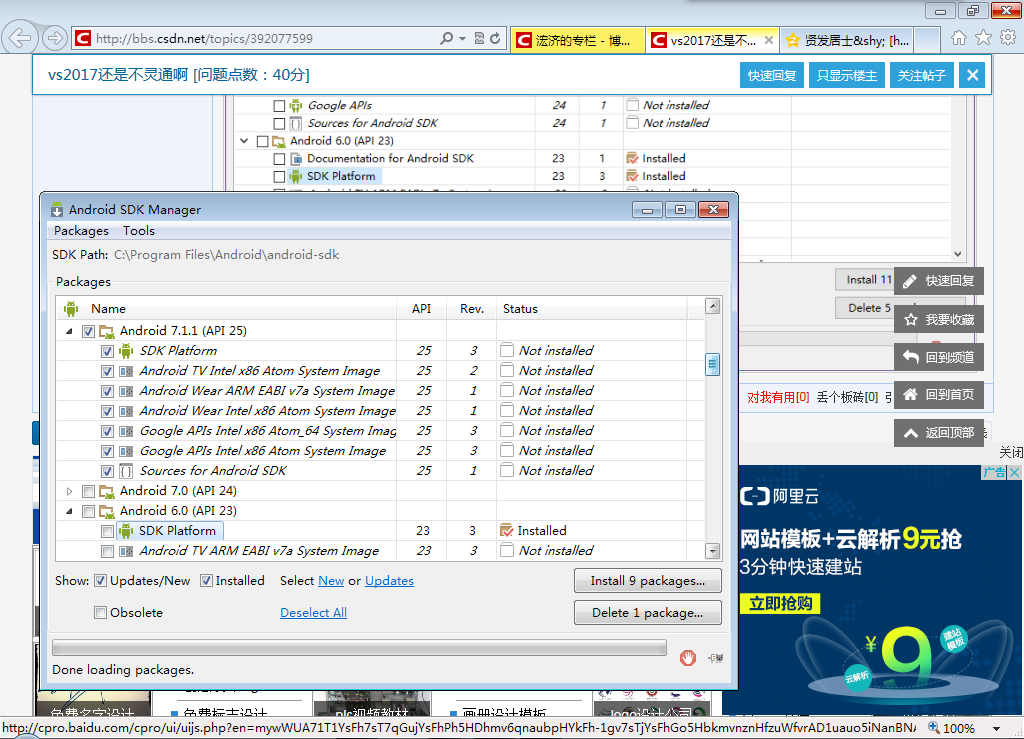Screen dimensions: 1024x739
Task: Click the Android robot icon in Name column header
Action: pos(71,309)
